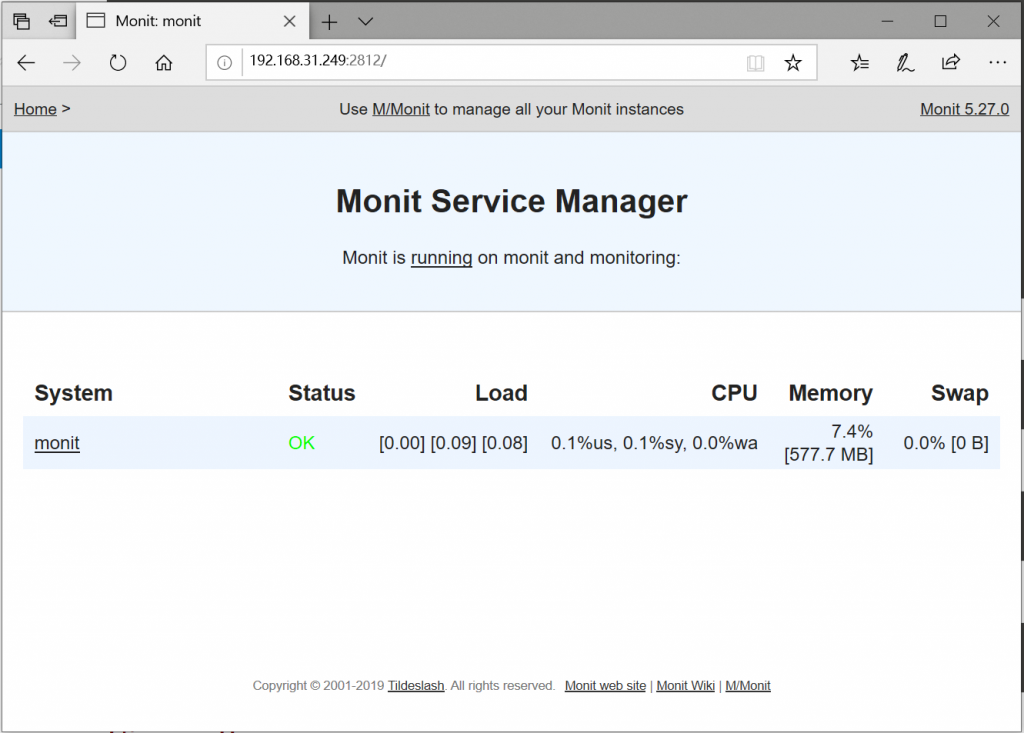The height and width of the screenshot is (733, 1024).
Task: Click the Swap column header
Action: [x=960, y=393]
